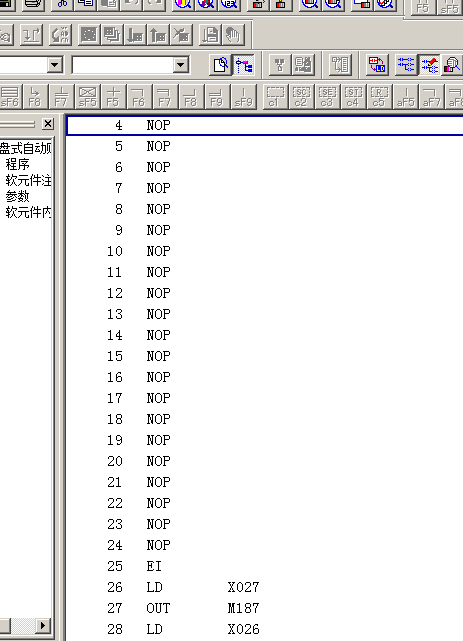Expand the leftmost toolbar combo box arrow
The image size is (463, 641).
click(x=54, y=65)
